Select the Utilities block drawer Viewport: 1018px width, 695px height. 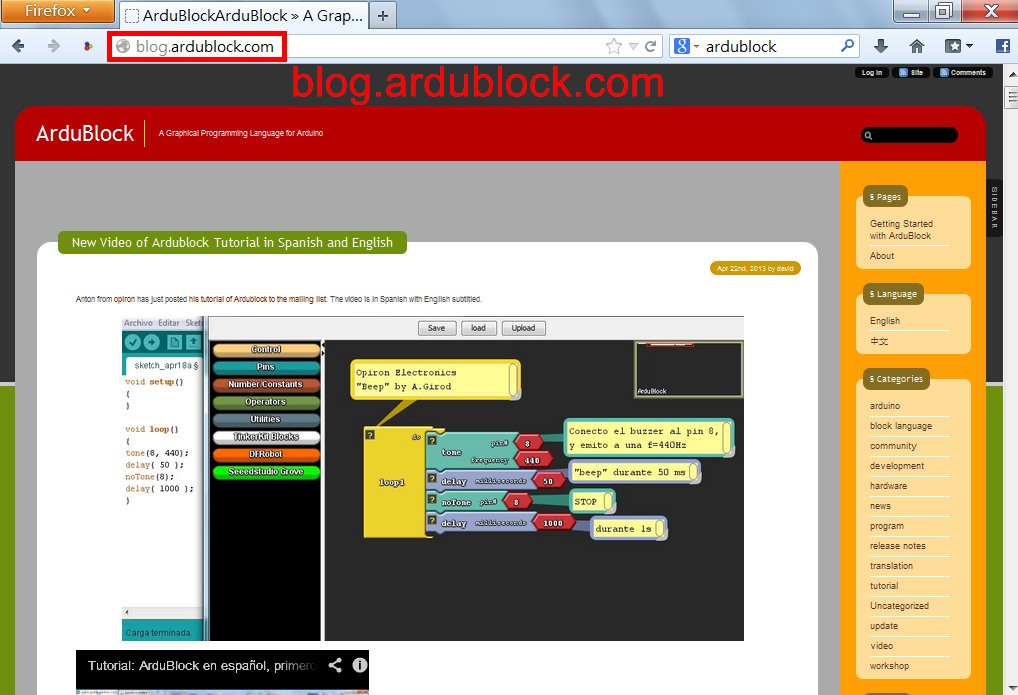[x=266, y=420]
